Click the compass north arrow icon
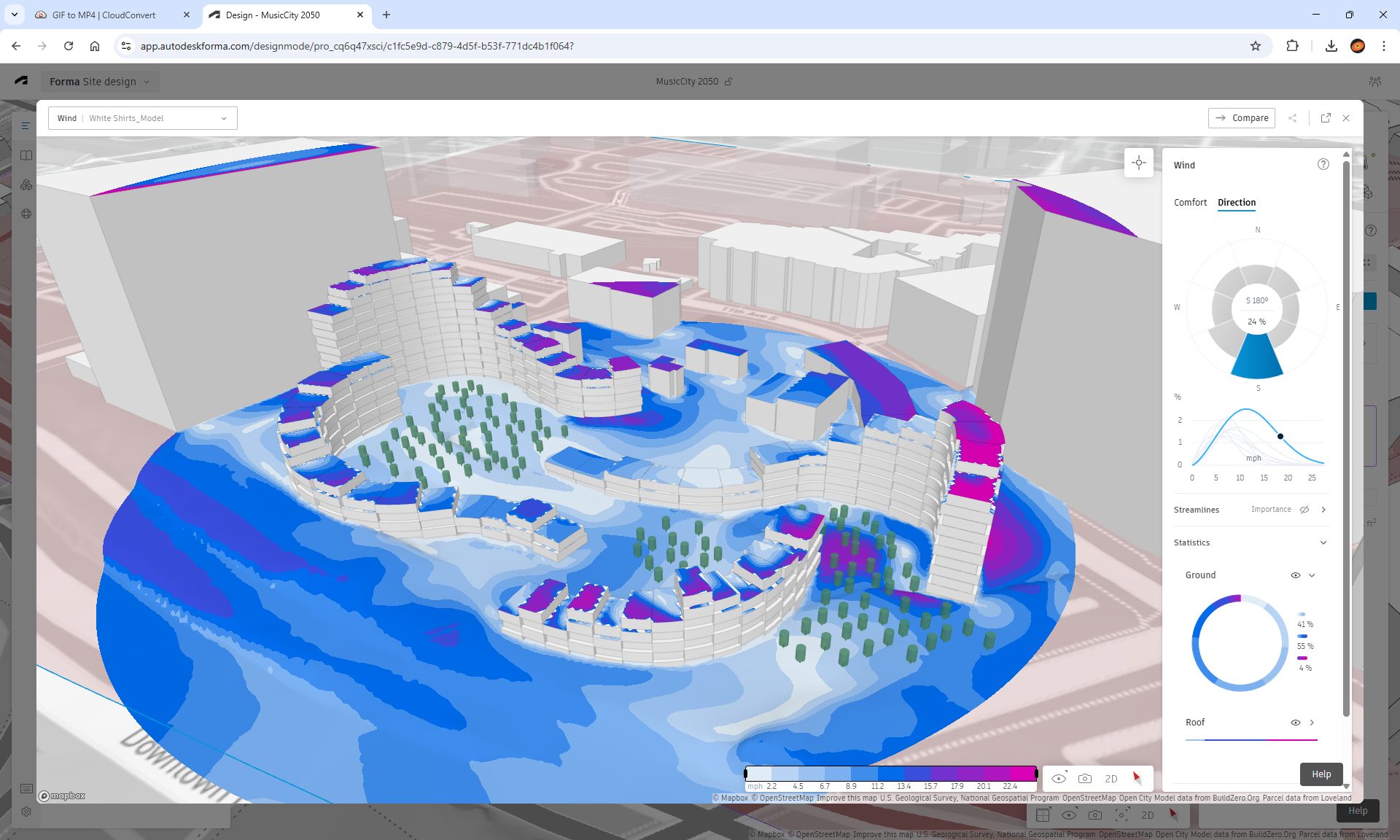 pyautogui.click(x=1136, y=778)
